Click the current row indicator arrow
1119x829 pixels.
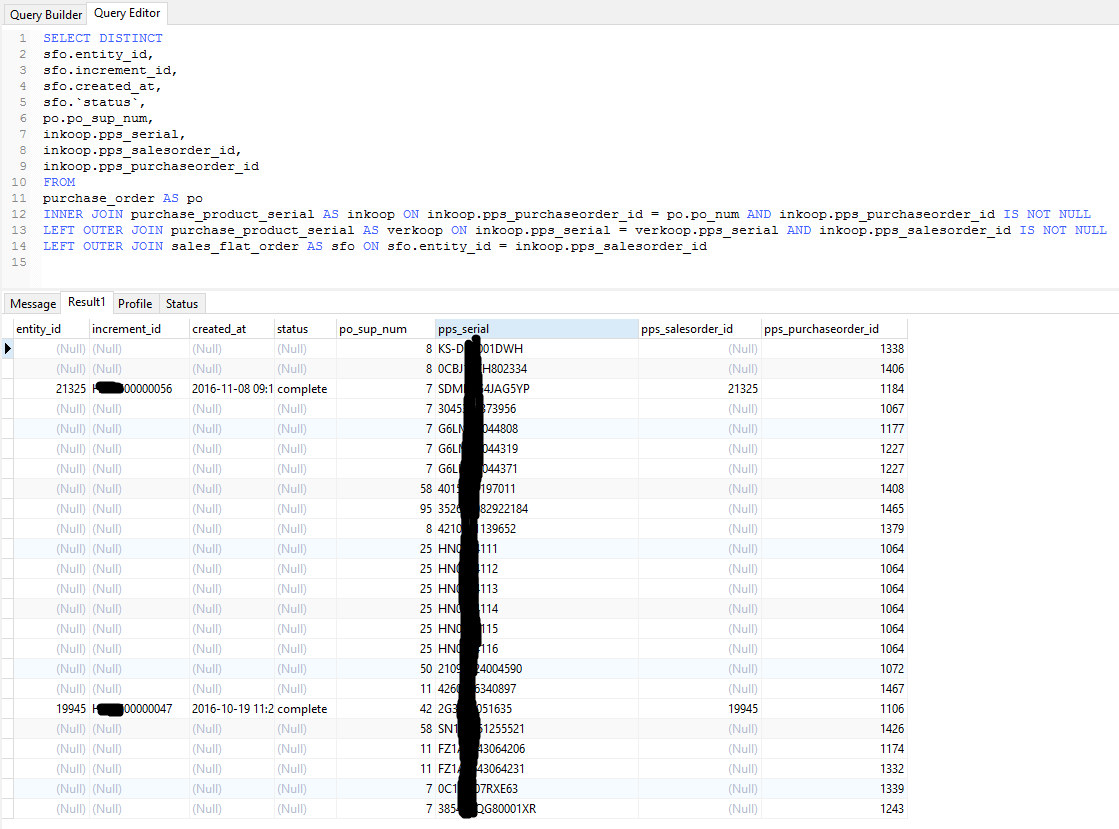tap(8, 349)
